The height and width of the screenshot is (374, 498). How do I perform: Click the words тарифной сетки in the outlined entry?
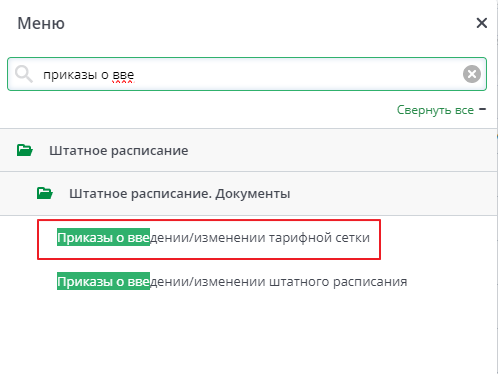[319, 238]
